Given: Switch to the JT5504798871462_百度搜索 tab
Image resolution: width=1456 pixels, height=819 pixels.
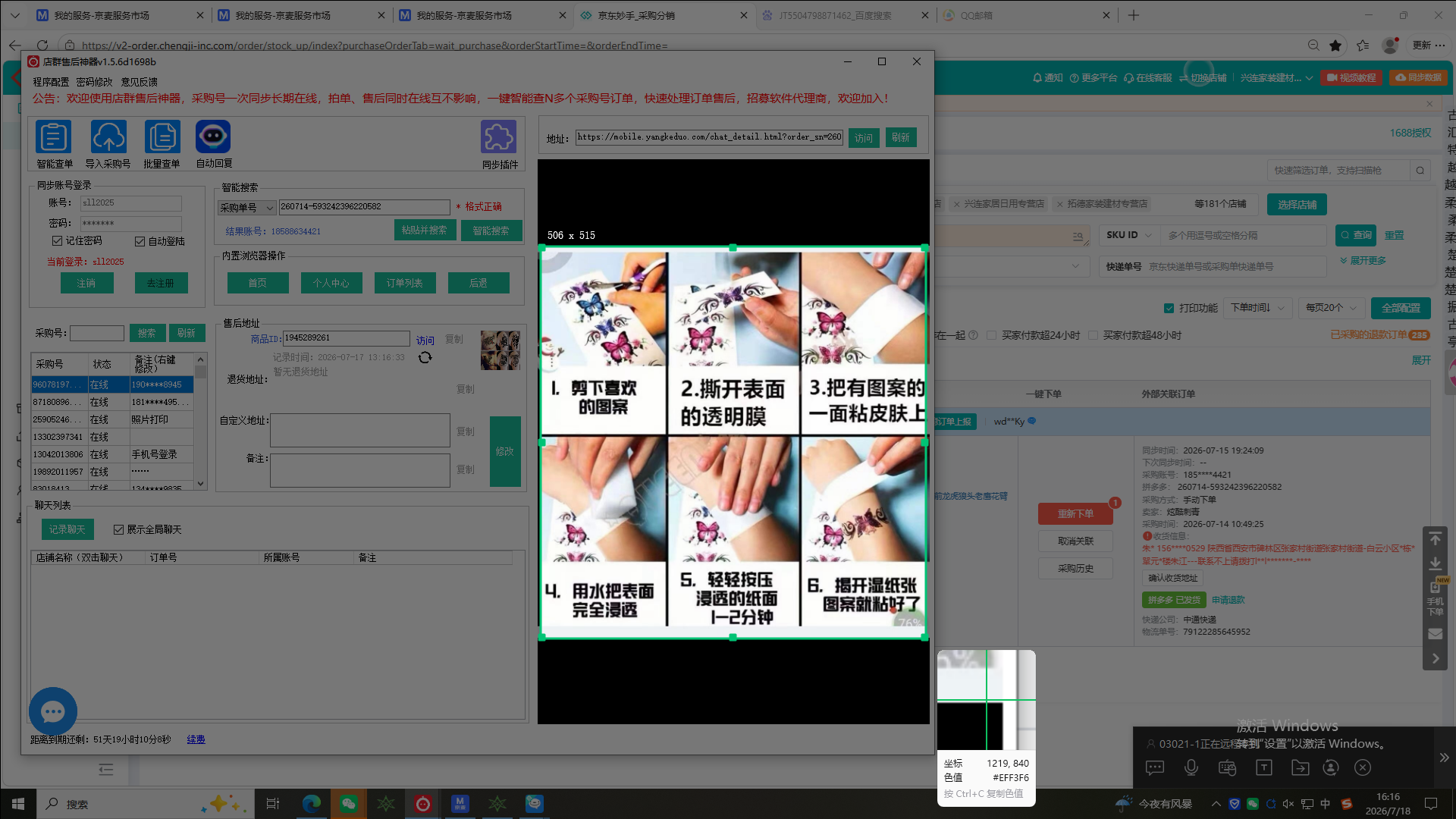Looking at the screenshot, I should 845,15.
